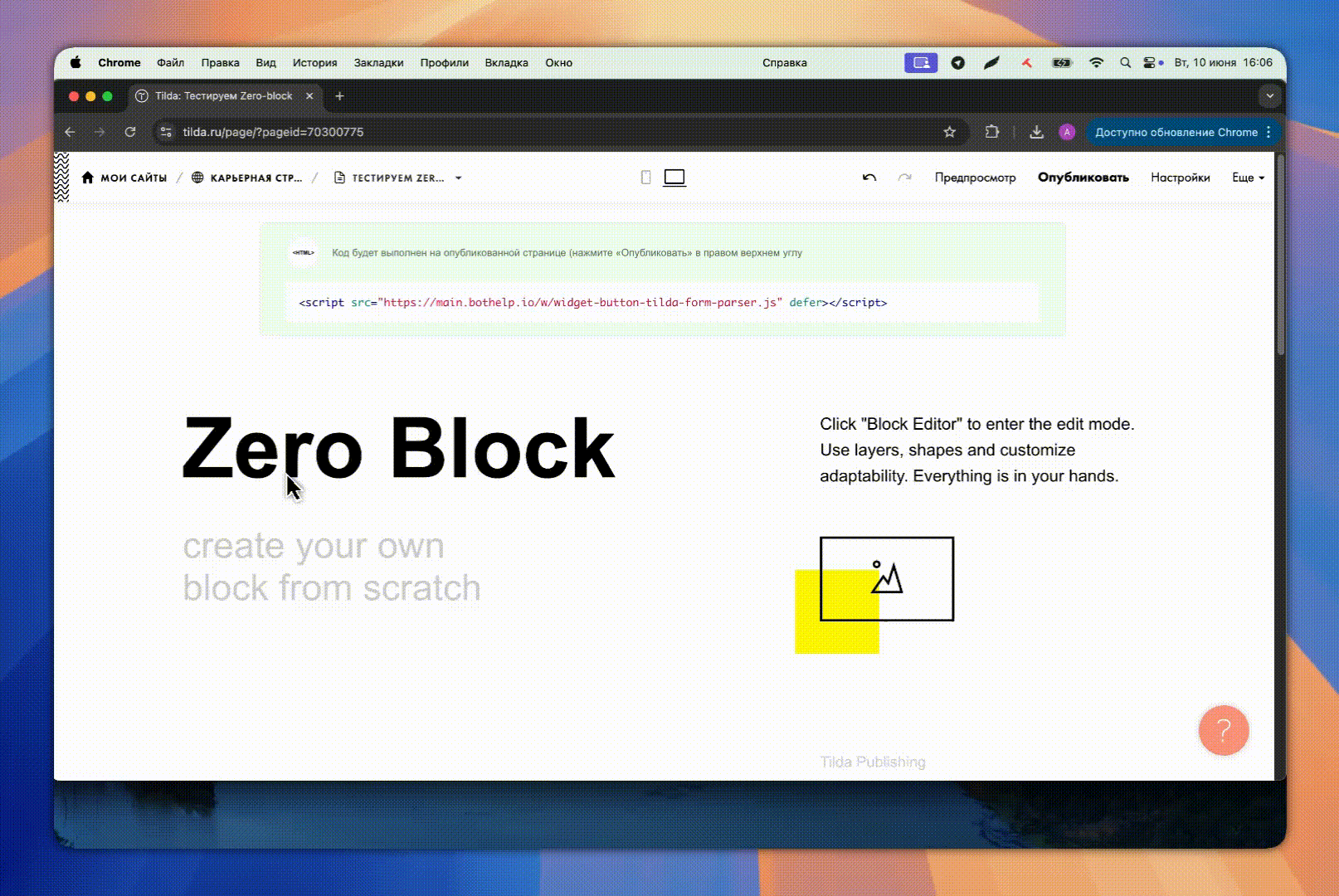Open the Карьерная стр... site link
The height and width of the screenshot is (896, 1339).
247,178
